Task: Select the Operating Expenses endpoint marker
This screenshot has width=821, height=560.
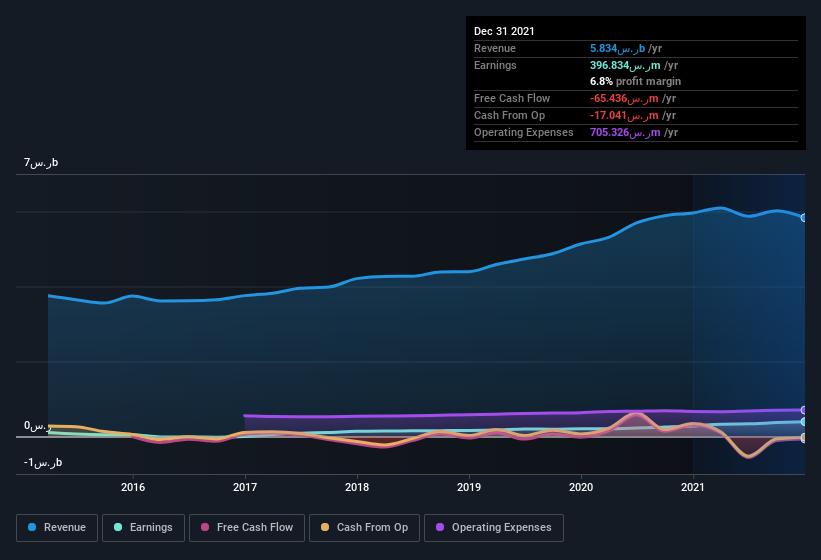Action: coord(804,410)
